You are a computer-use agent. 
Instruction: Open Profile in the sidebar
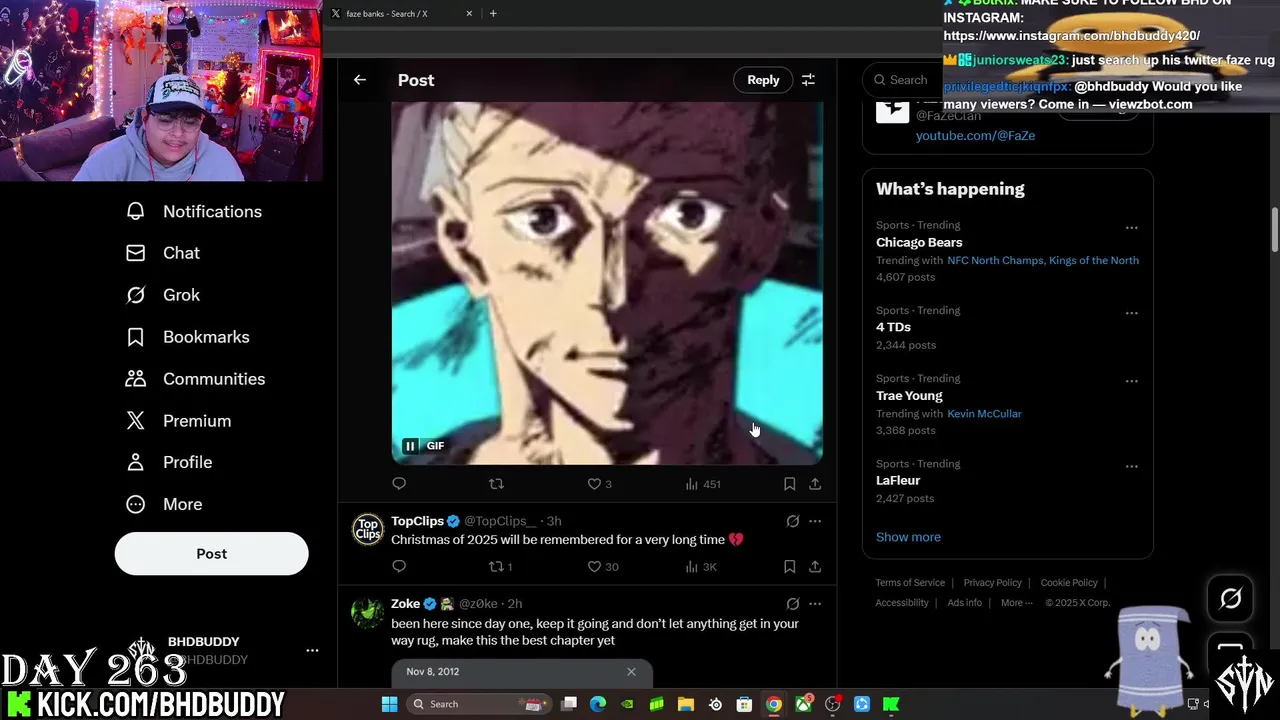(x=169, y=462)
